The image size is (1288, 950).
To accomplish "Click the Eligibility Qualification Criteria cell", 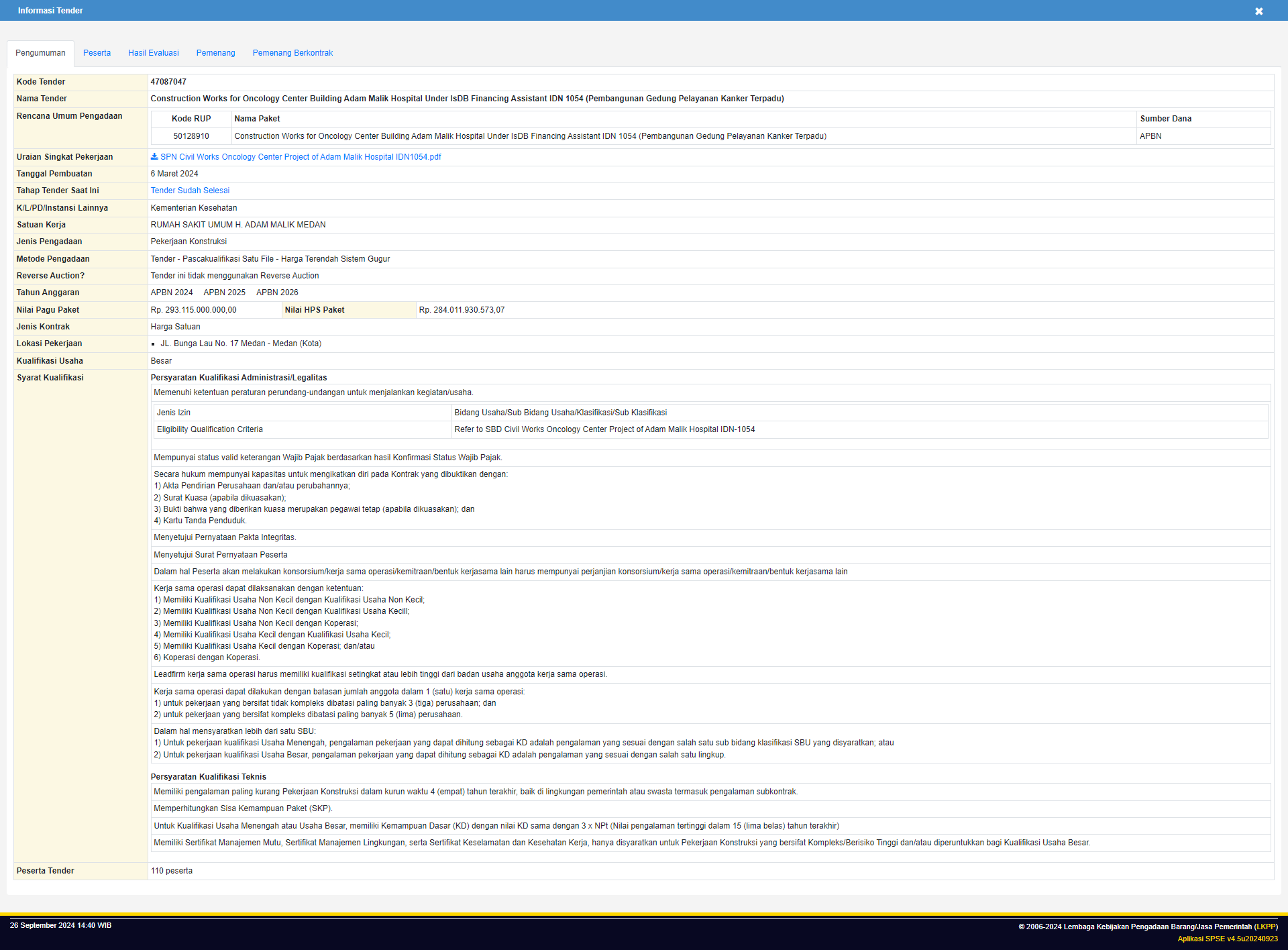I will (x=210, y=429).
